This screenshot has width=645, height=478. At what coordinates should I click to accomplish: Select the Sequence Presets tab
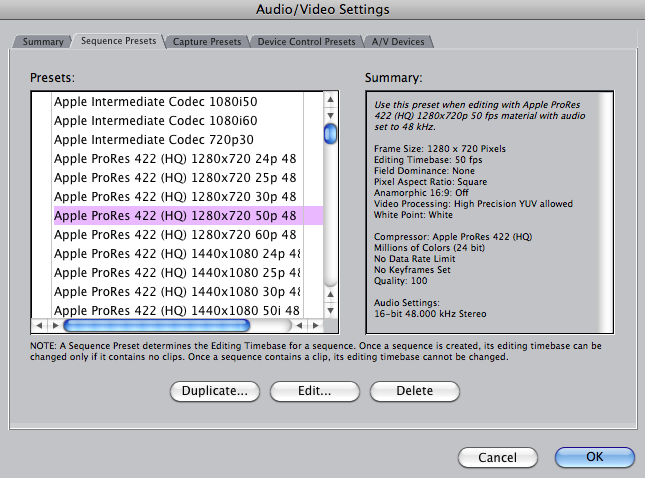pyautogui.click(x=118, y=42)
